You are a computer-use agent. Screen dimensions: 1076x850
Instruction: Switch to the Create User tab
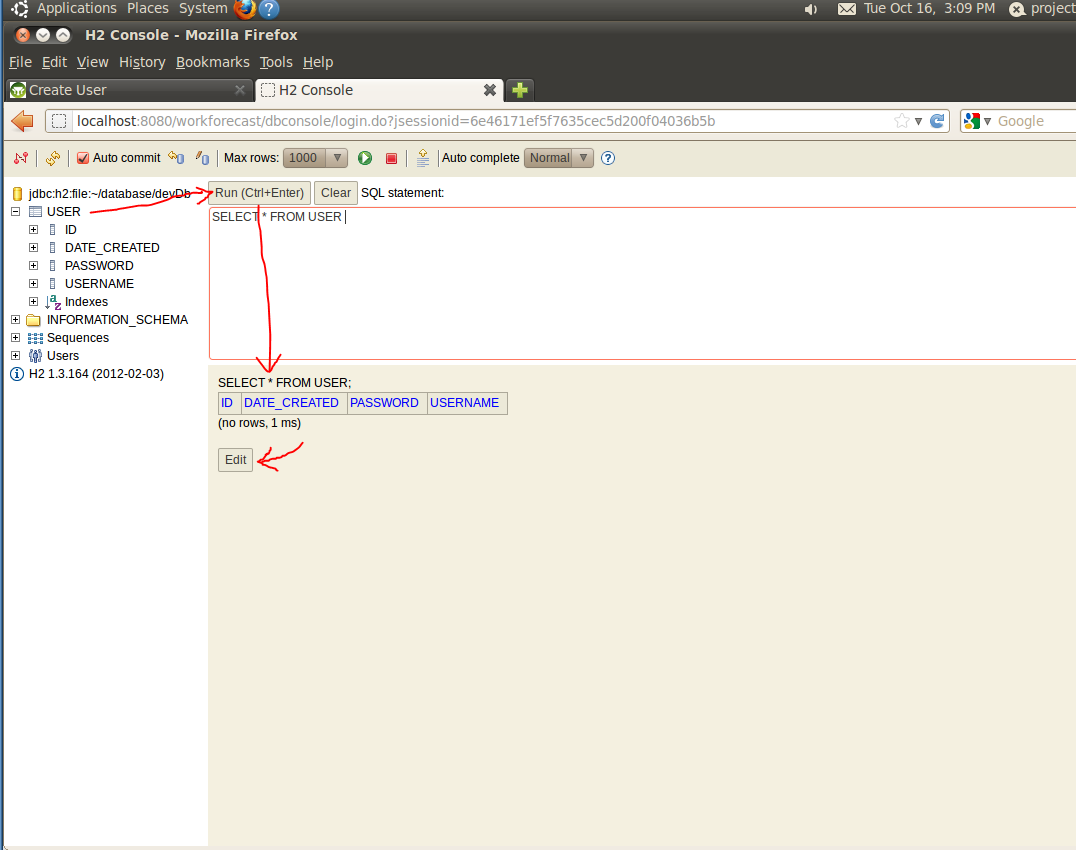tap(129, 90)
